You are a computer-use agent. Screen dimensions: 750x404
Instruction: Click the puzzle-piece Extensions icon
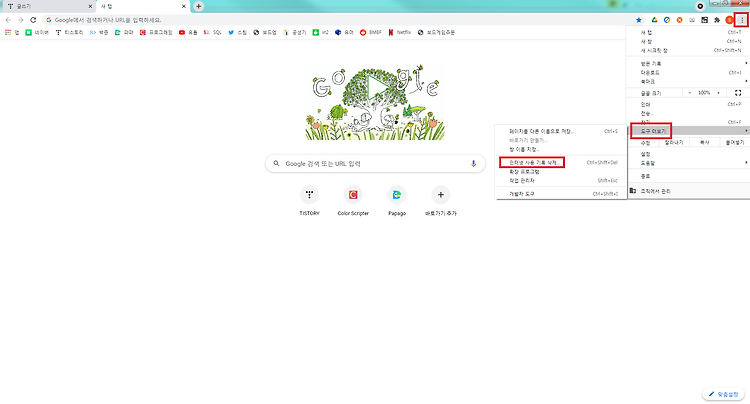tap(717, 20)
